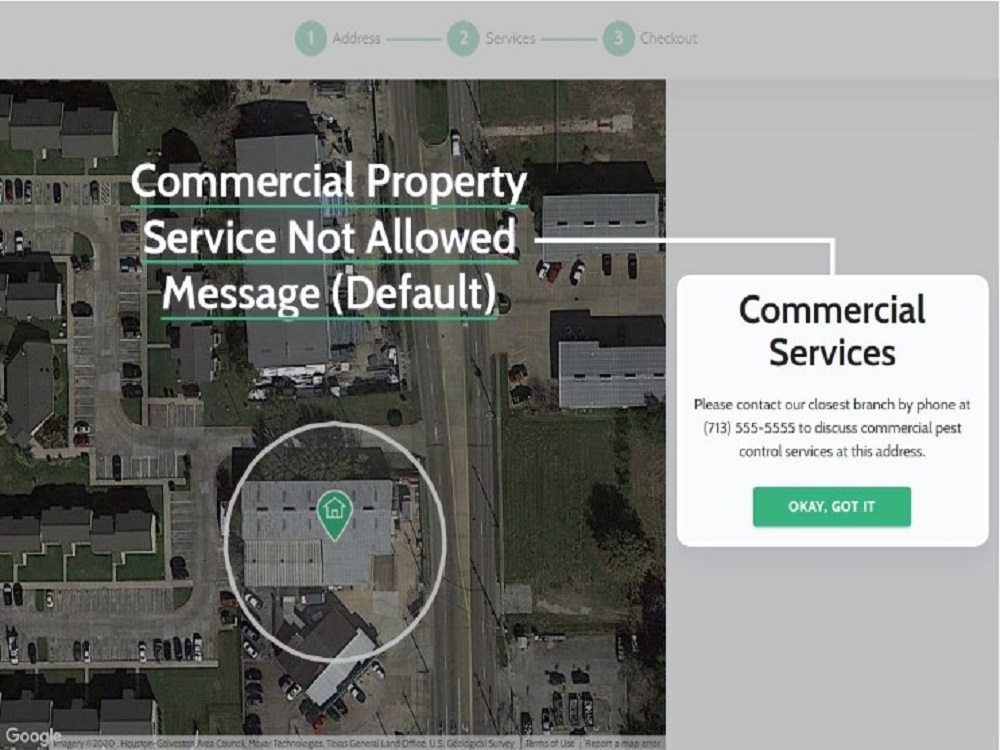Screen dimensions: 1000x750
Task: Select the Checkout step label
Action: coord(668,38)
